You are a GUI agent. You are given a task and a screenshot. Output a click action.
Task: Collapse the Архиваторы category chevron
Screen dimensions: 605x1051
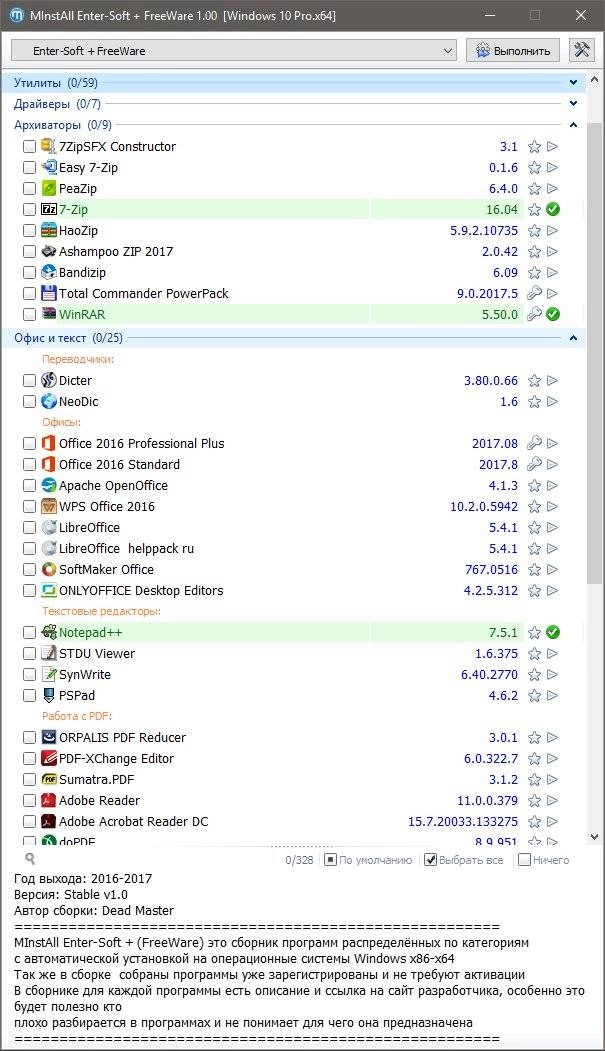coord(574,125)
